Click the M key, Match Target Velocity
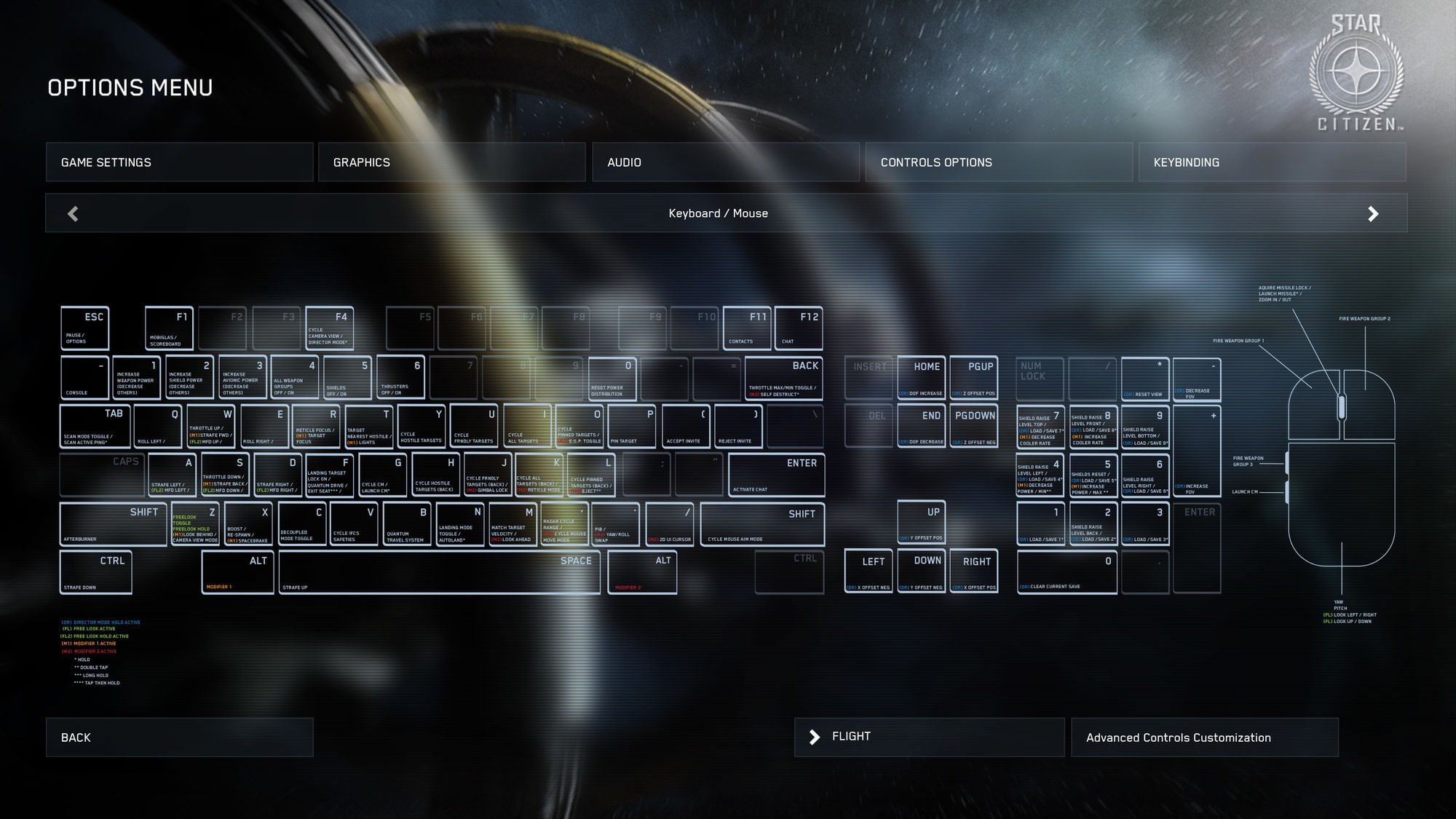Image resolution: width=1456 pixels, height=819 pixels. tap(513, 524)
